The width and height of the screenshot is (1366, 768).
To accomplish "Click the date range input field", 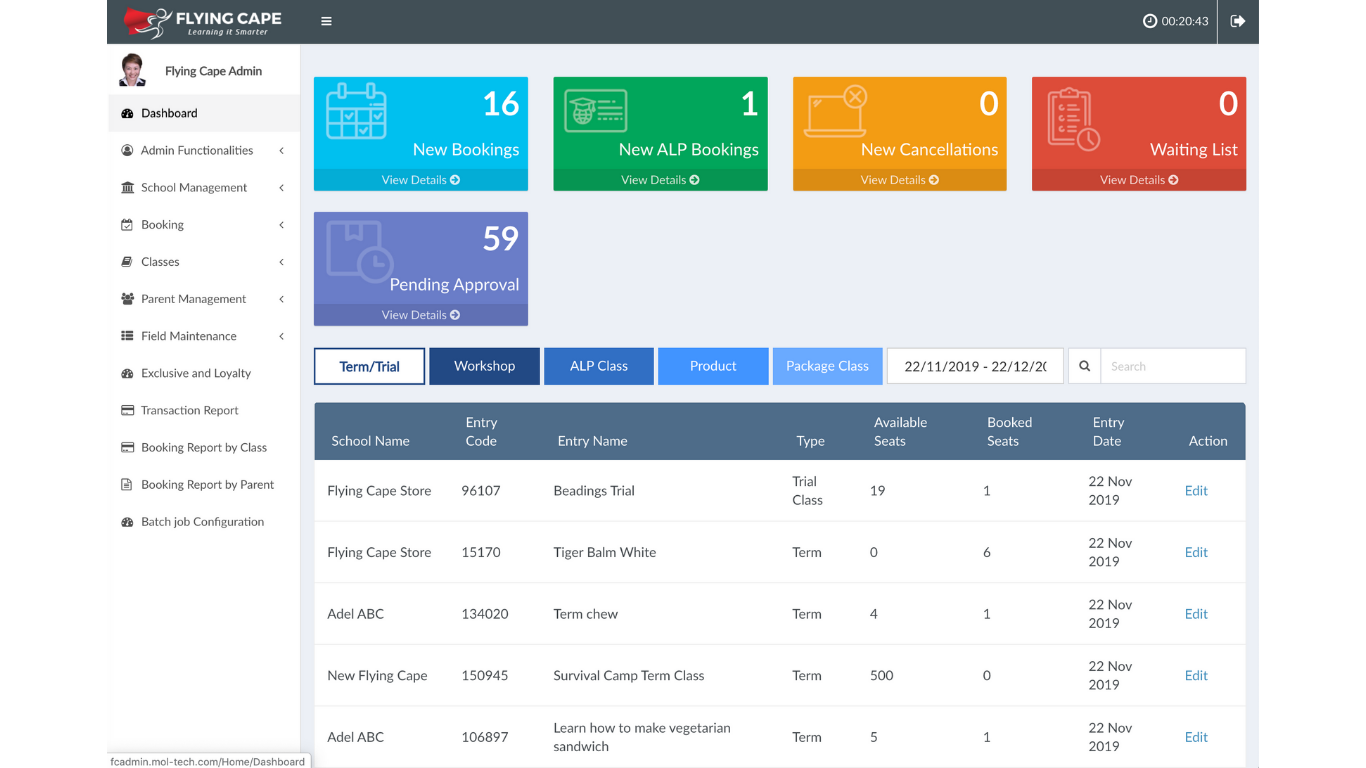I will coord(975,366).
